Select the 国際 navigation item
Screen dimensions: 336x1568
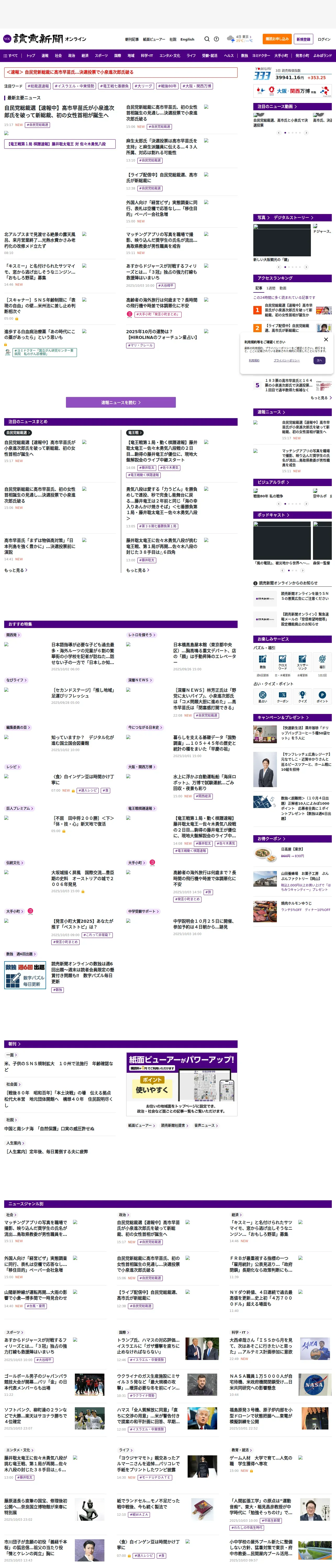click(118, 55)
